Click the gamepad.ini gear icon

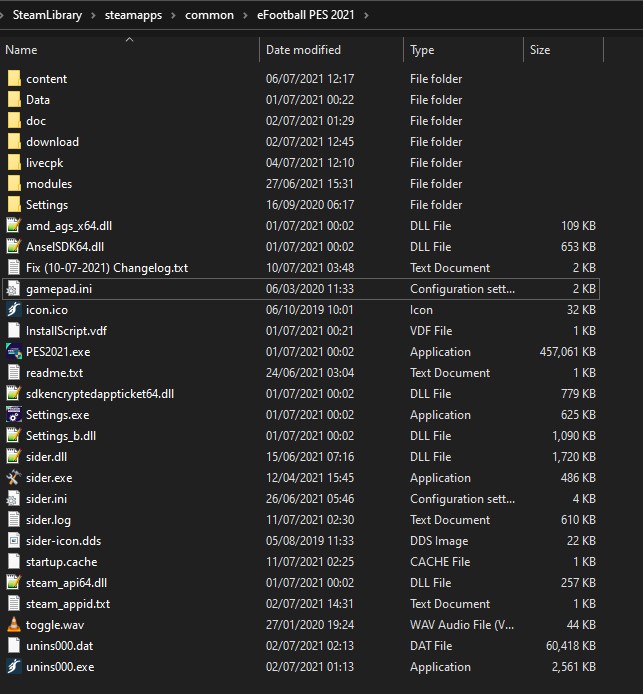tap(14, 289)
